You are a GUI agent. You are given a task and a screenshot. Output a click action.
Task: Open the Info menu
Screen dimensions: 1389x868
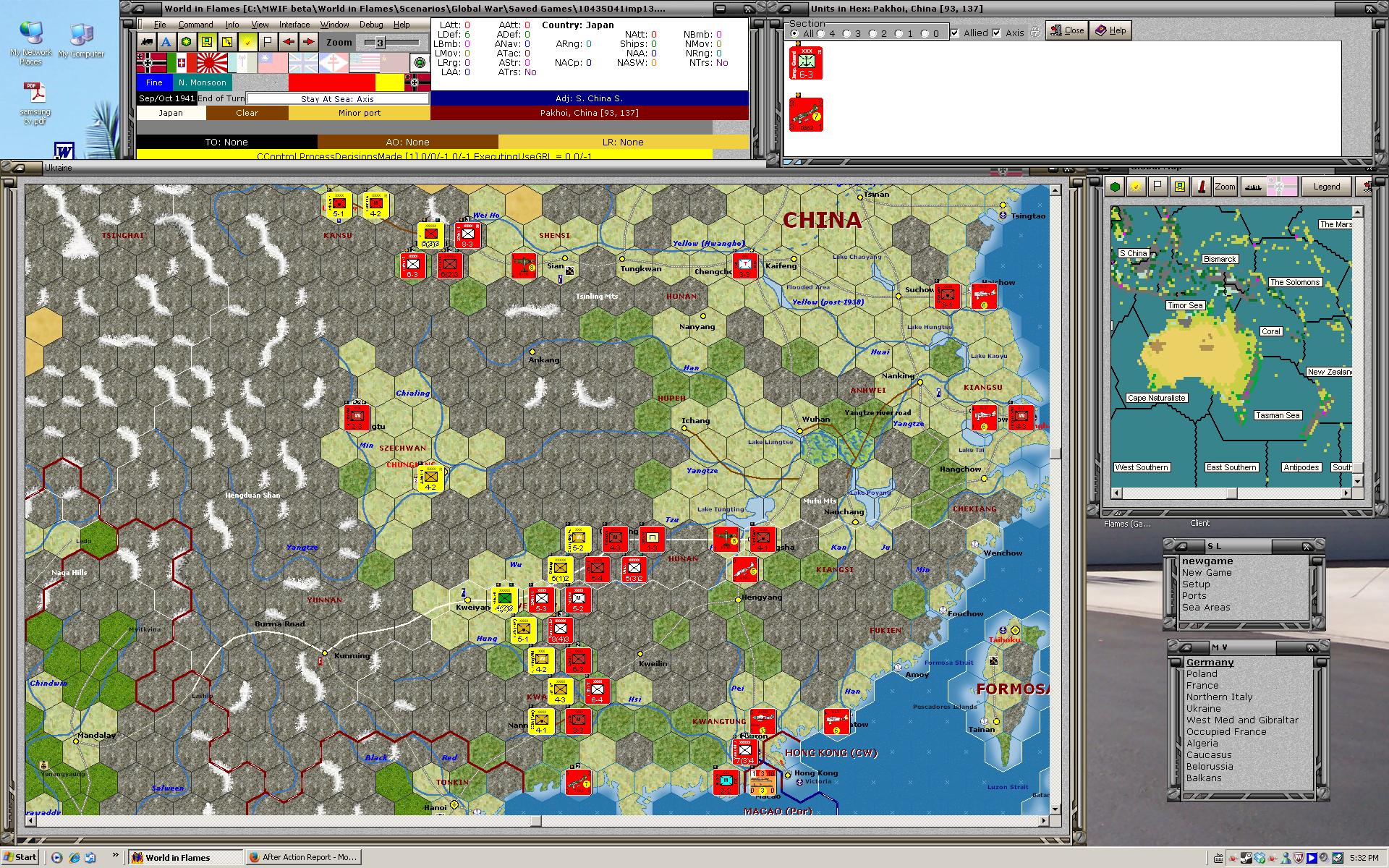coord(231,25)
